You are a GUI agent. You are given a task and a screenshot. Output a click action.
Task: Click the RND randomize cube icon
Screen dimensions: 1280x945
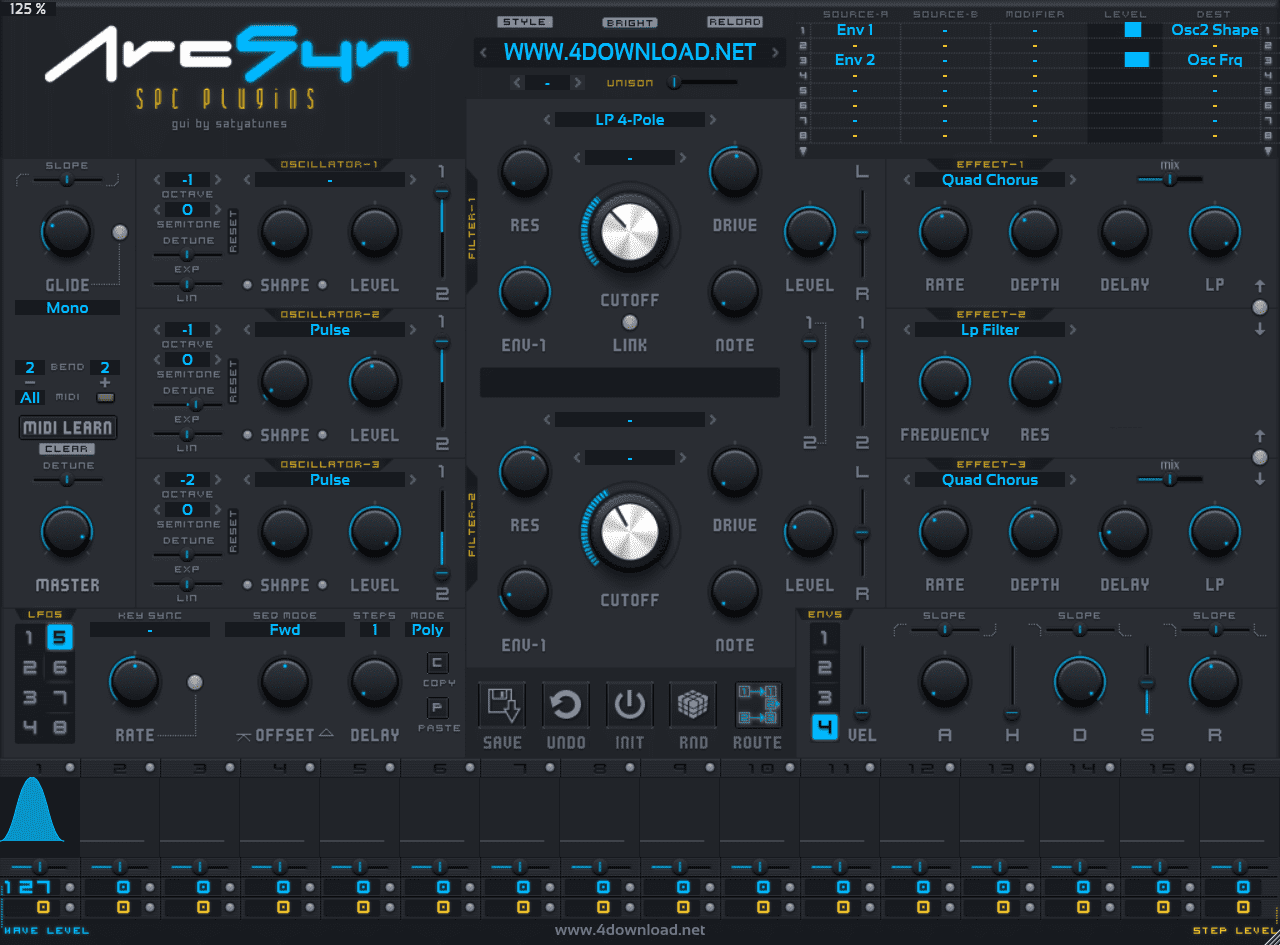(x=693, y=706)
